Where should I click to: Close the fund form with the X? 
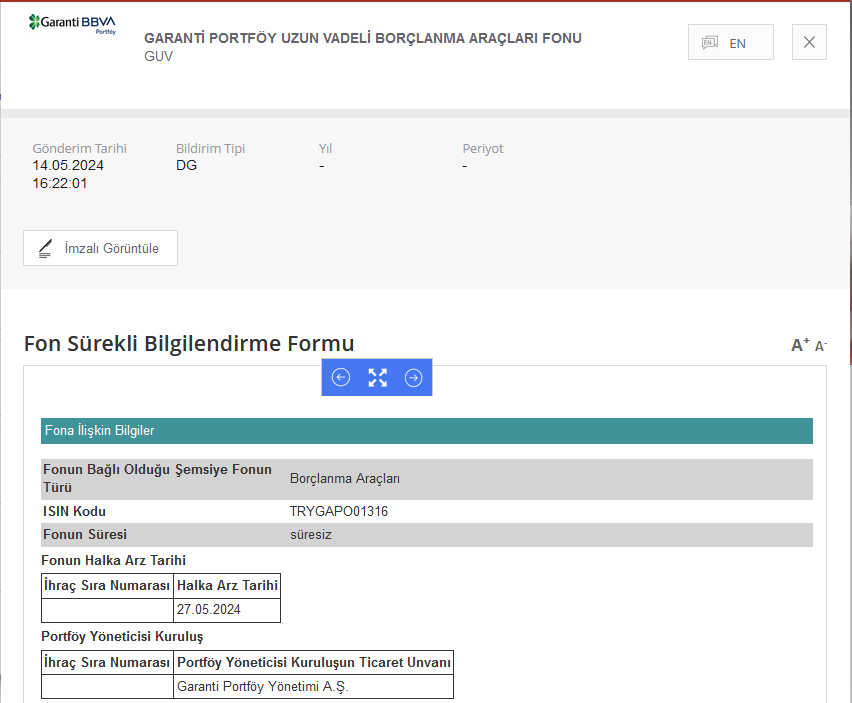click(x=809, y=42)
